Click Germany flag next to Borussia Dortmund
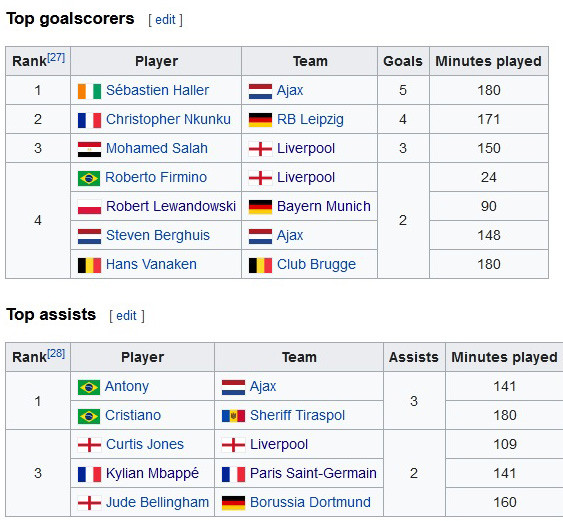The width and height of the screenshot is (563, 521). [x=233, y=503]
